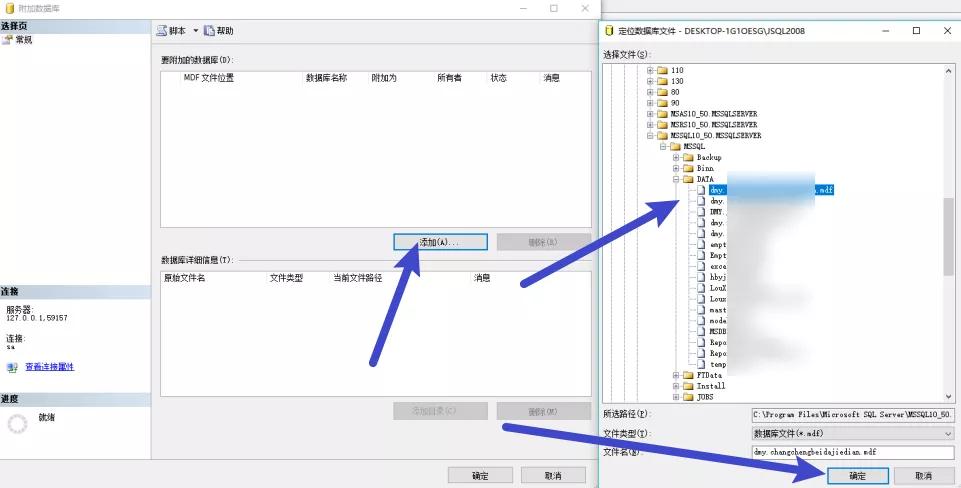Click the grayed 删除(R) button
This screenshot has width=961, height=488.
pyautogui.click(x=543, y=242)
